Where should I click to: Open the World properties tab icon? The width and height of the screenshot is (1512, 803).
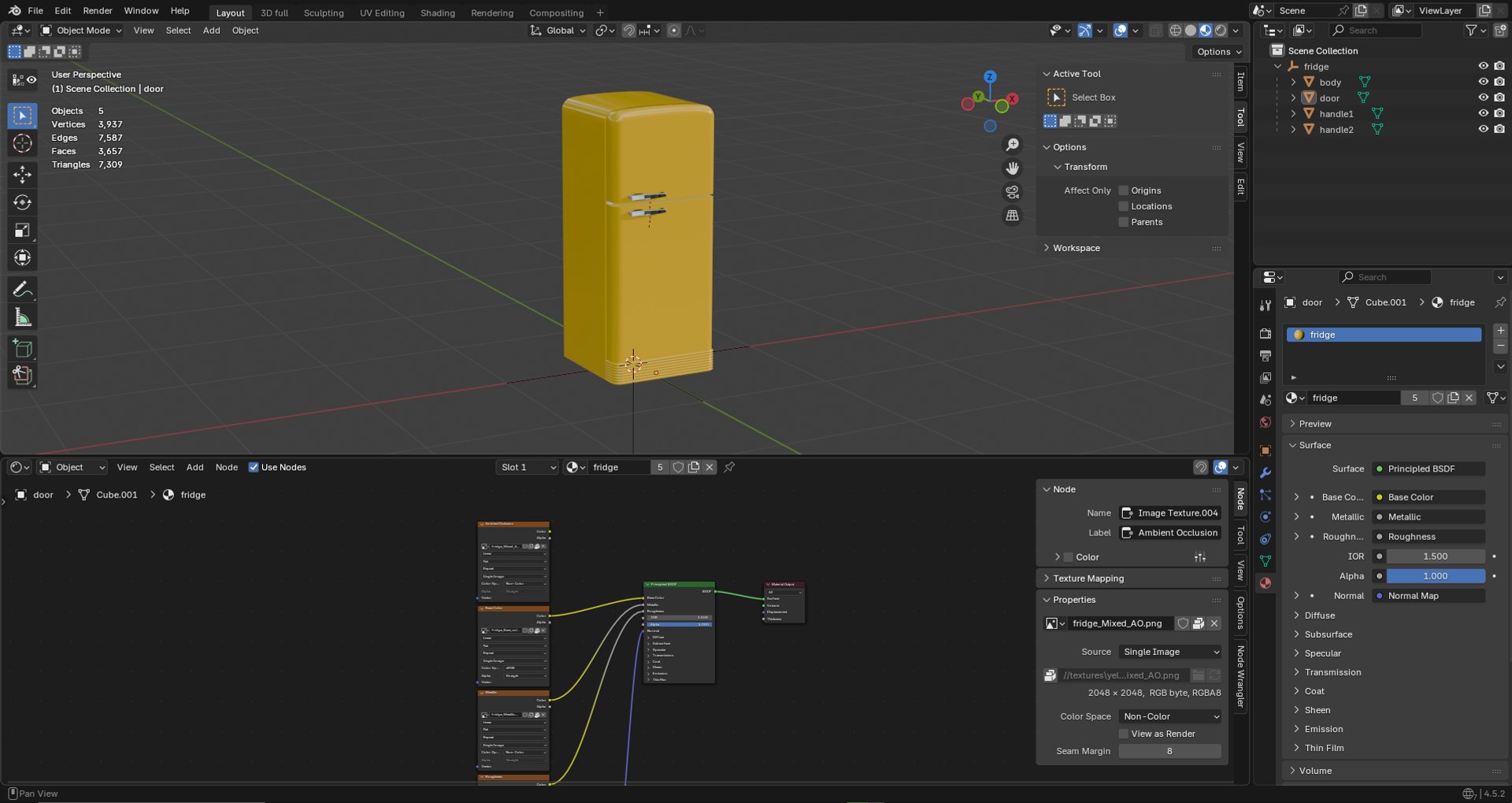click(1266, 423)
